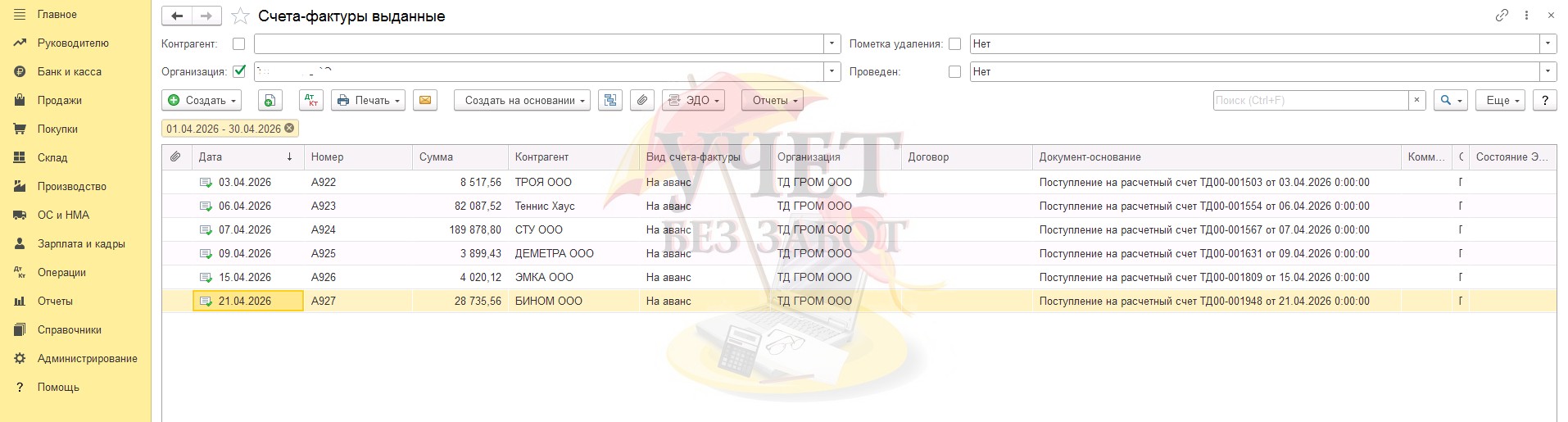Viewport: 1568px width, 422px height.
Task: Go to Банк и касса section
Action: 70,72
